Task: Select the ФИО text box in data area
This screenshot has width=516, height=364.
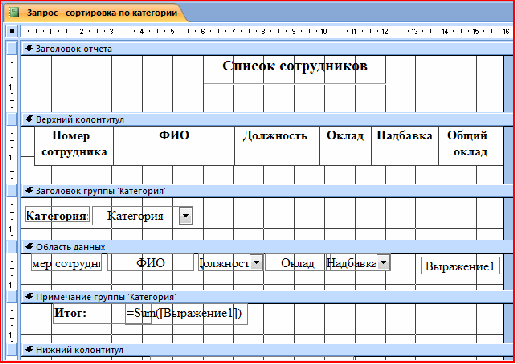Action: coord(150,263)
